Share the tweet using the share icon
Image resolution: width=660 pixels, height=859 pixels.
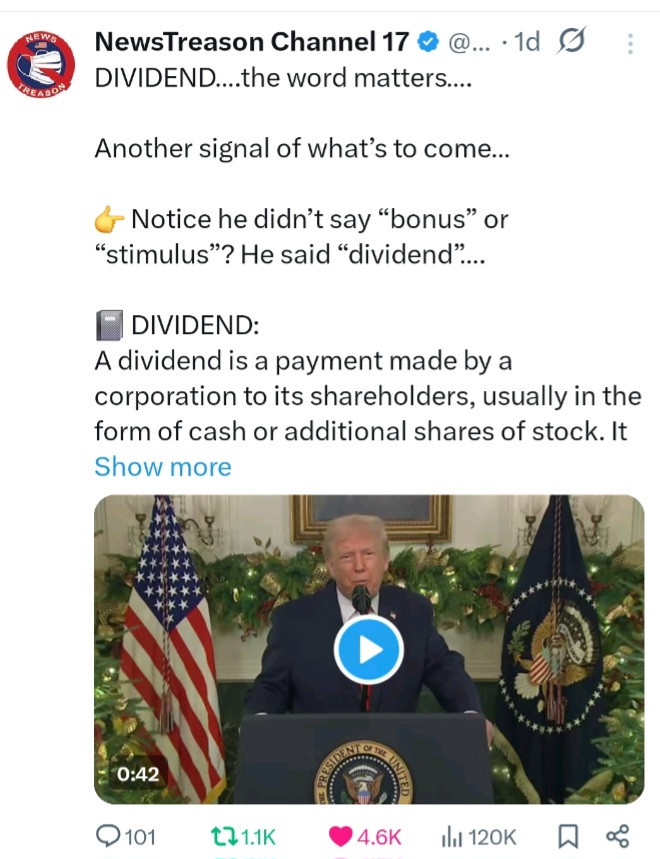(x=618, y=836)
